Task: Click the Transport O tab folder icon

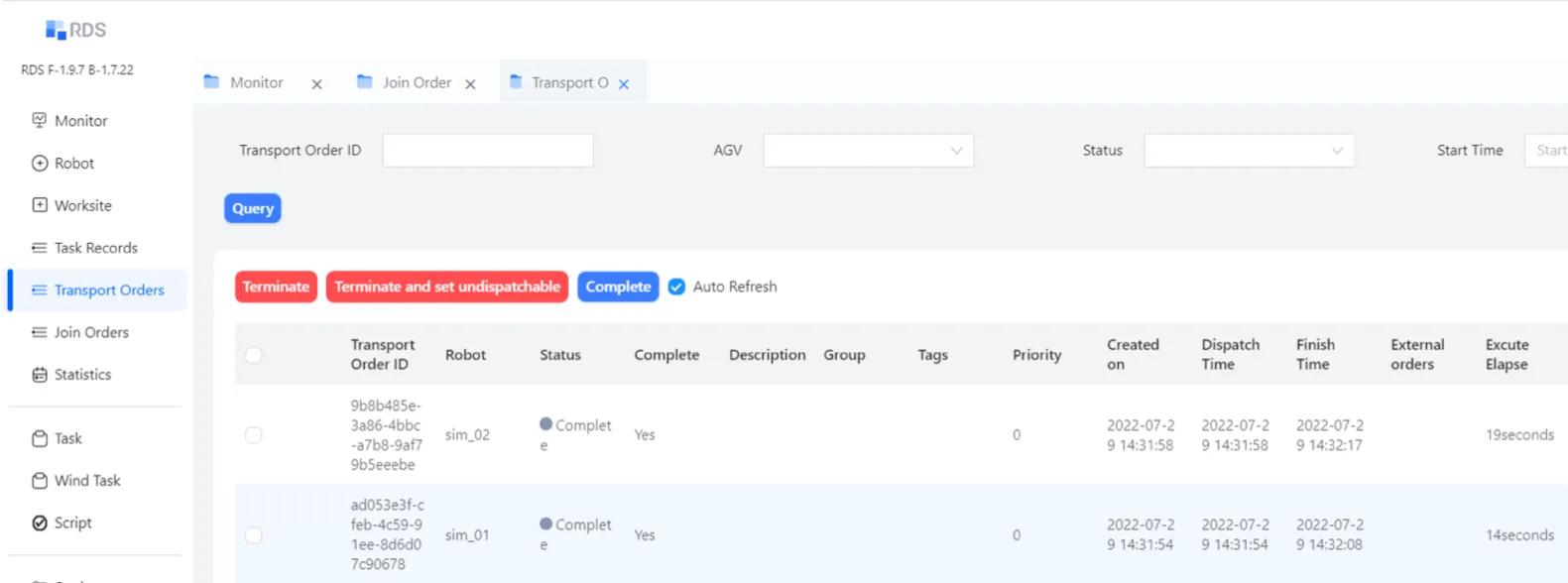Action: [x=516, y=81]
